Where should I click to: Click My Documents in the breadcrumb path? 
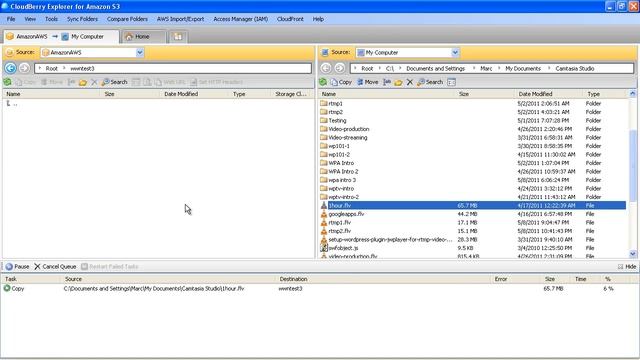tap(523, 69)
